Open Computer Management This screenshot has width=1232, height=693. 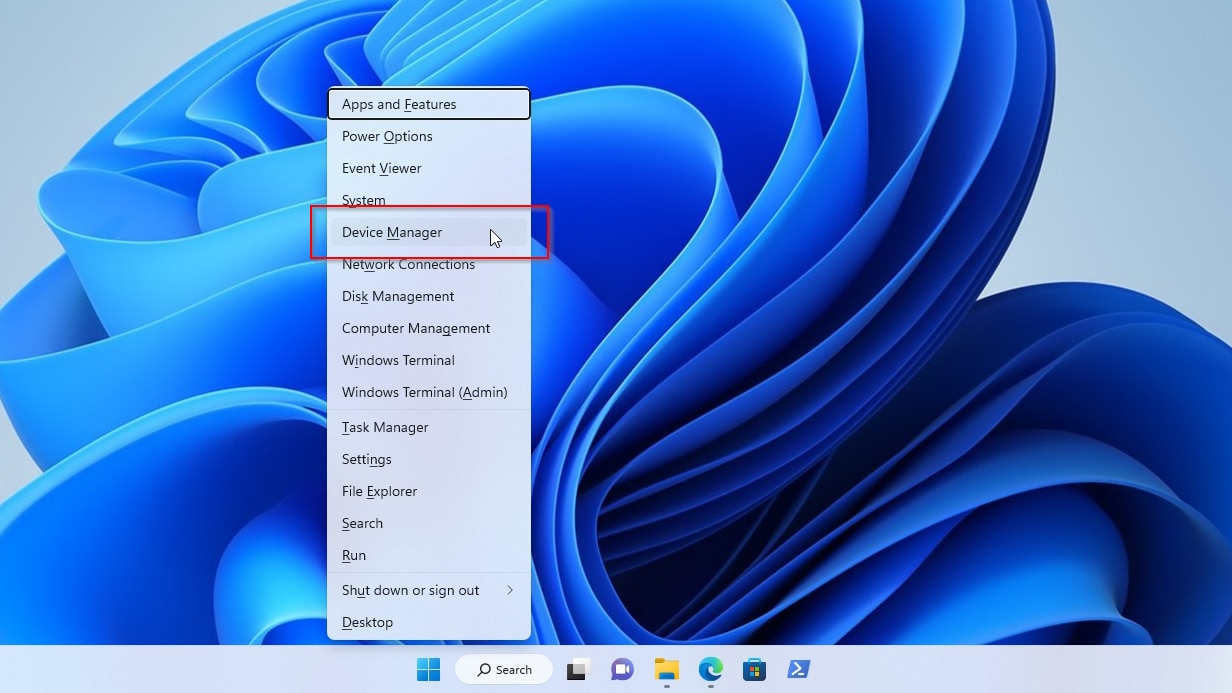(415, 328)
